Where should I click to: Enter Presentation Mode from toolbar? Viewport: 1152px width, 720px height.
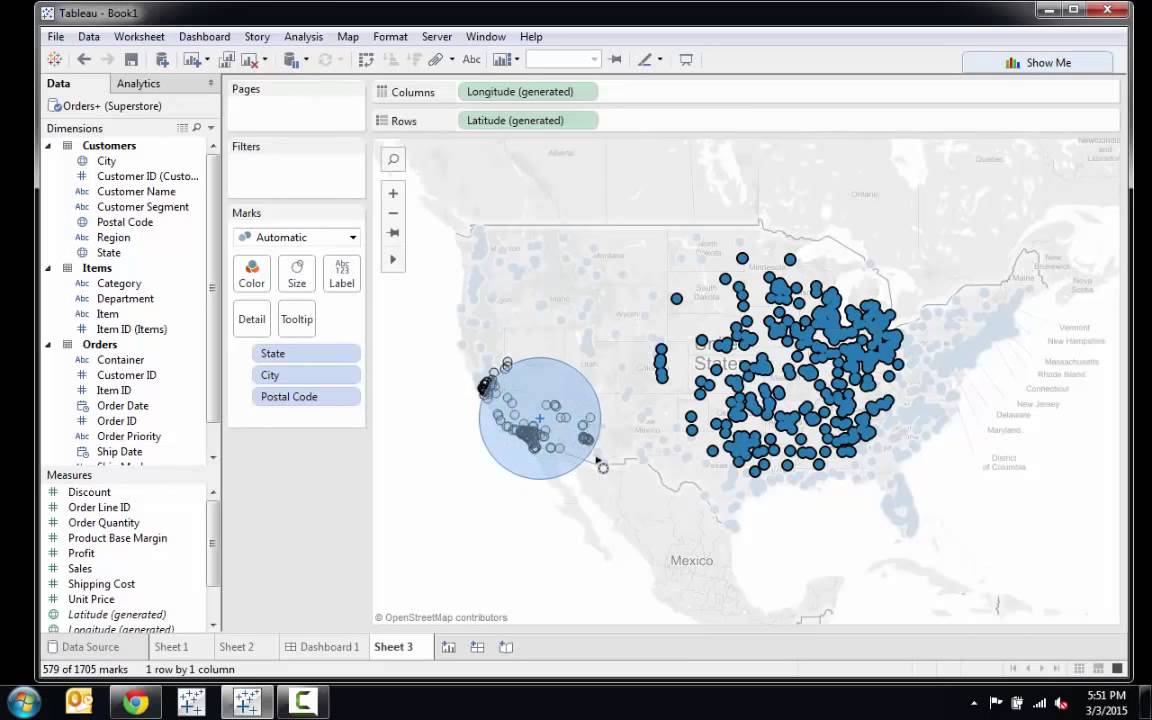coord(686,60)
